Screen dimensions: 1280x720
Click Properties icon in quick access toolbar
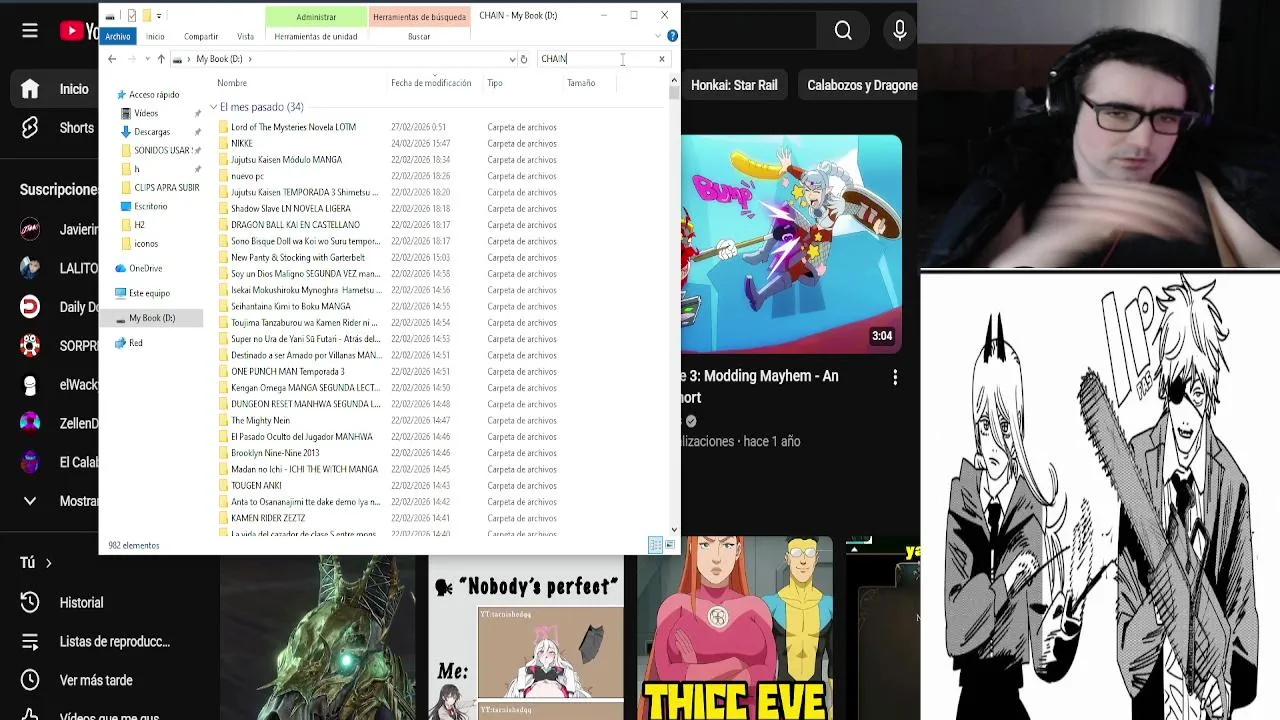[131, 16]
